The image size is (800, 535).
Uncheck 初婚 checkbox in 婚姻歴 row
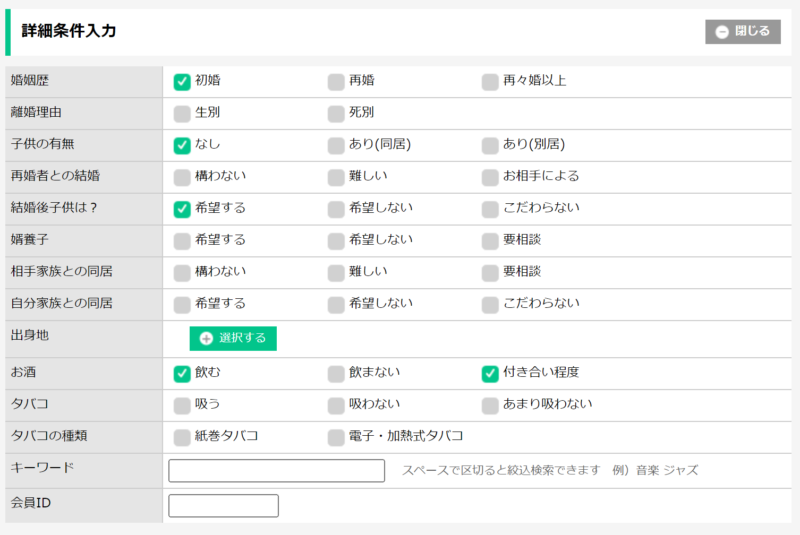[182, 82]
